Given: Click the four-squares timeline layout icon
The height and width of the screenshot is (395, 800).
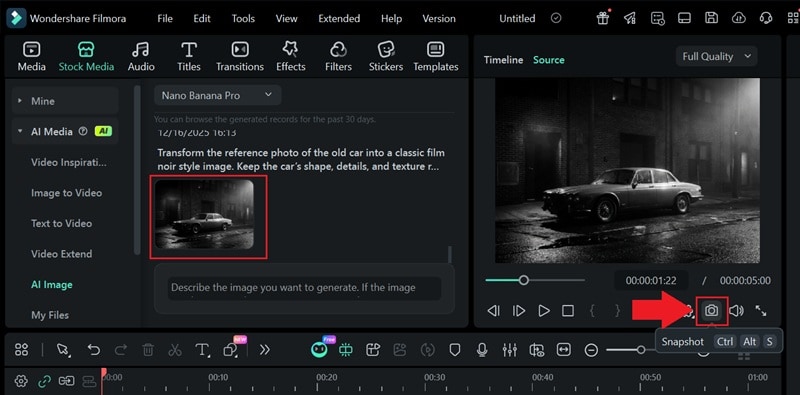Looking at the screenshot, I should click(x=21, y=350).
